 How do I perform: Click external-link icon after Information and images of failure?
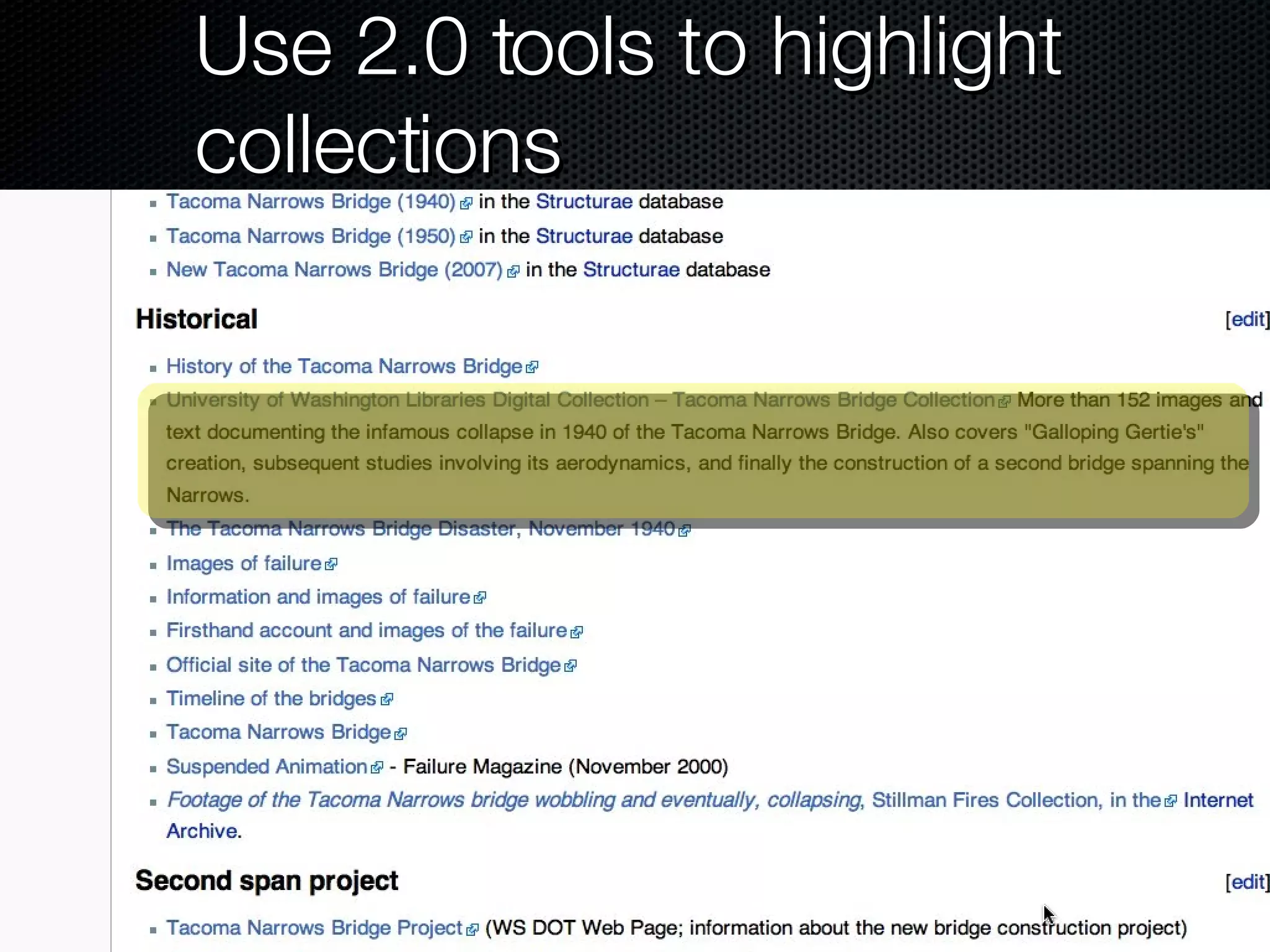[480, 598]
